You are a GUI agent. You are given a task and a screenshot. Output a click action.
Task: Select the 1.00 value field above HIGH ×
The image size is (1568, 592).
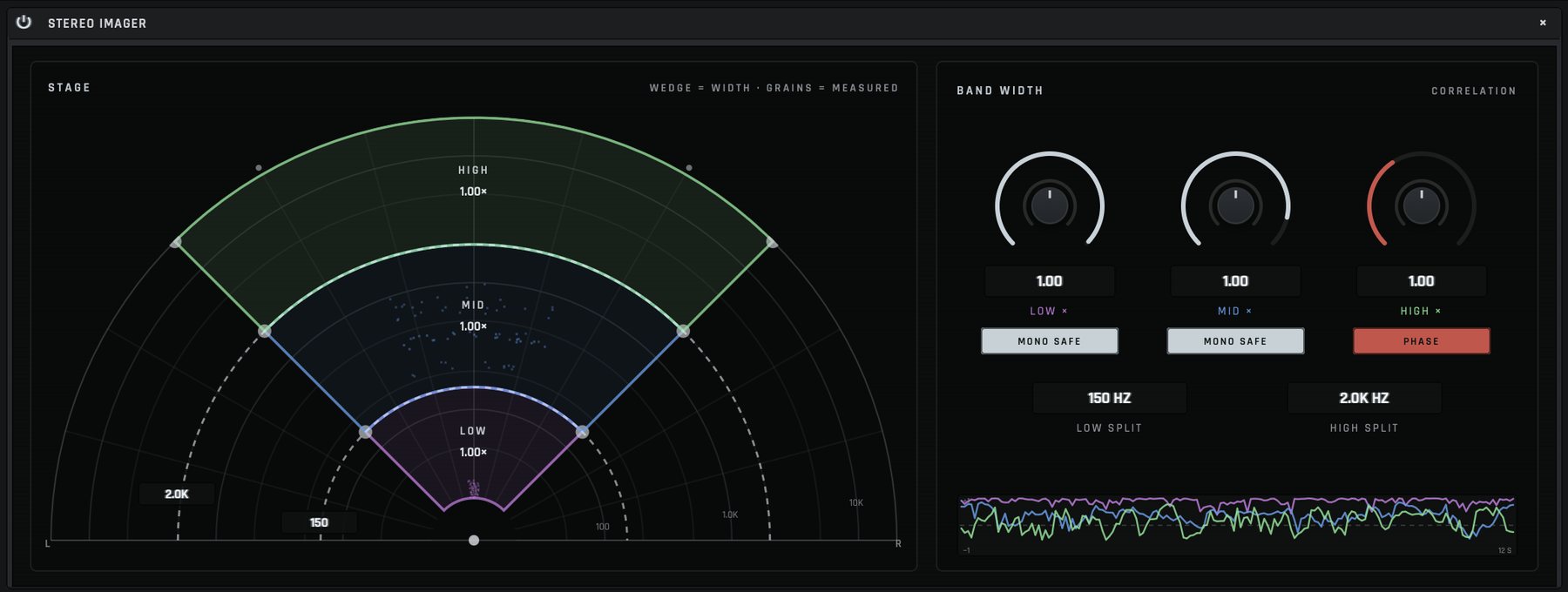click(1421, 281)
